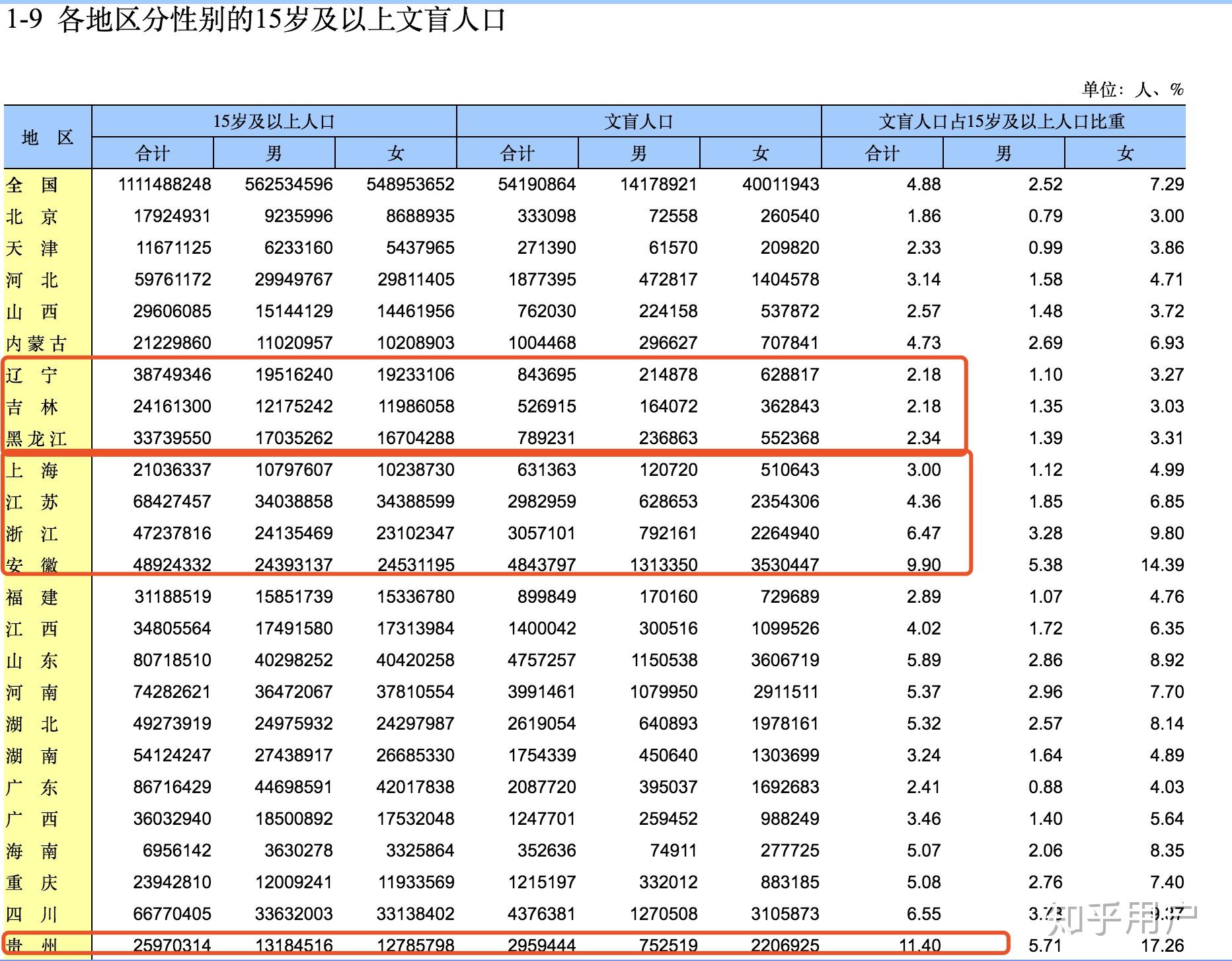
Task: Select the '浙 江' row label
Action: click(x=32, y=534)
